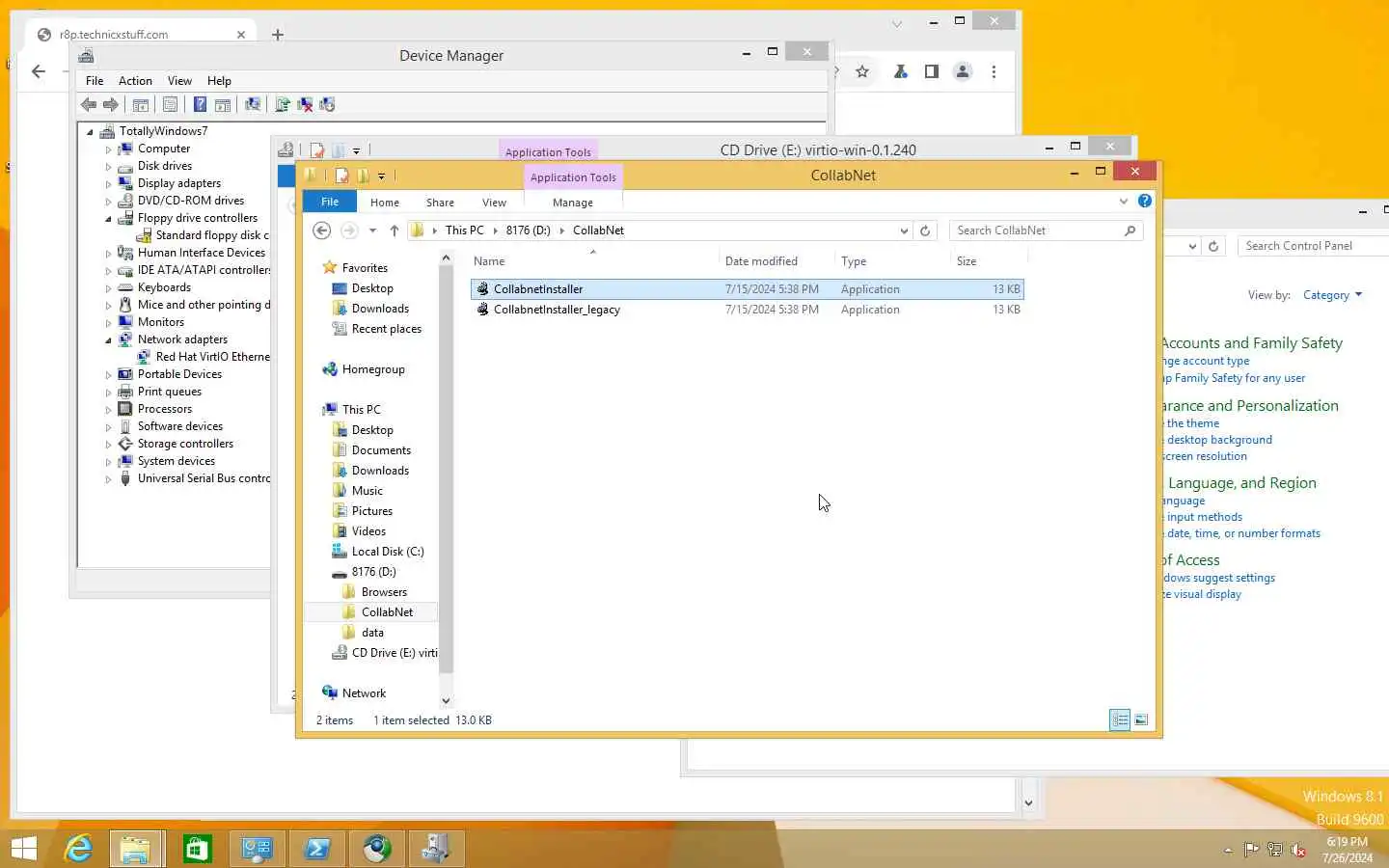The width and height of the screenshot is (1389, 868).
Task: Click Forward arrow in Device Manager toolbar
Action: pos(111,104)
